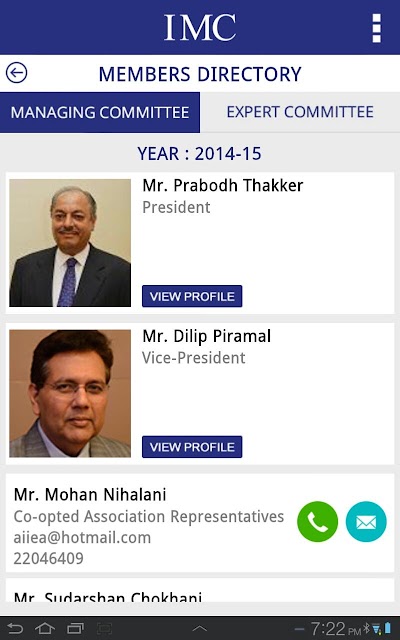The width and height of the screenshot is (400, 640).
Task: Tap the email aiiea@hotmail.com
Action: [82, 538]
